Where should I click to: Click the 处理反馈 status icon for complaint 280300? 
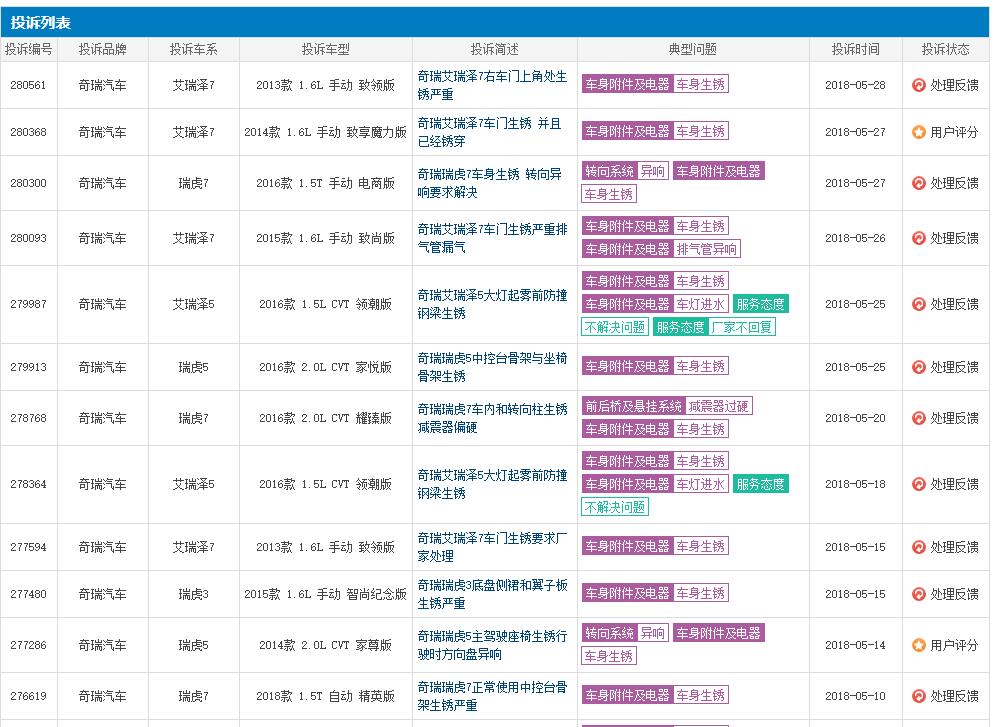click(x=919, y=183)
